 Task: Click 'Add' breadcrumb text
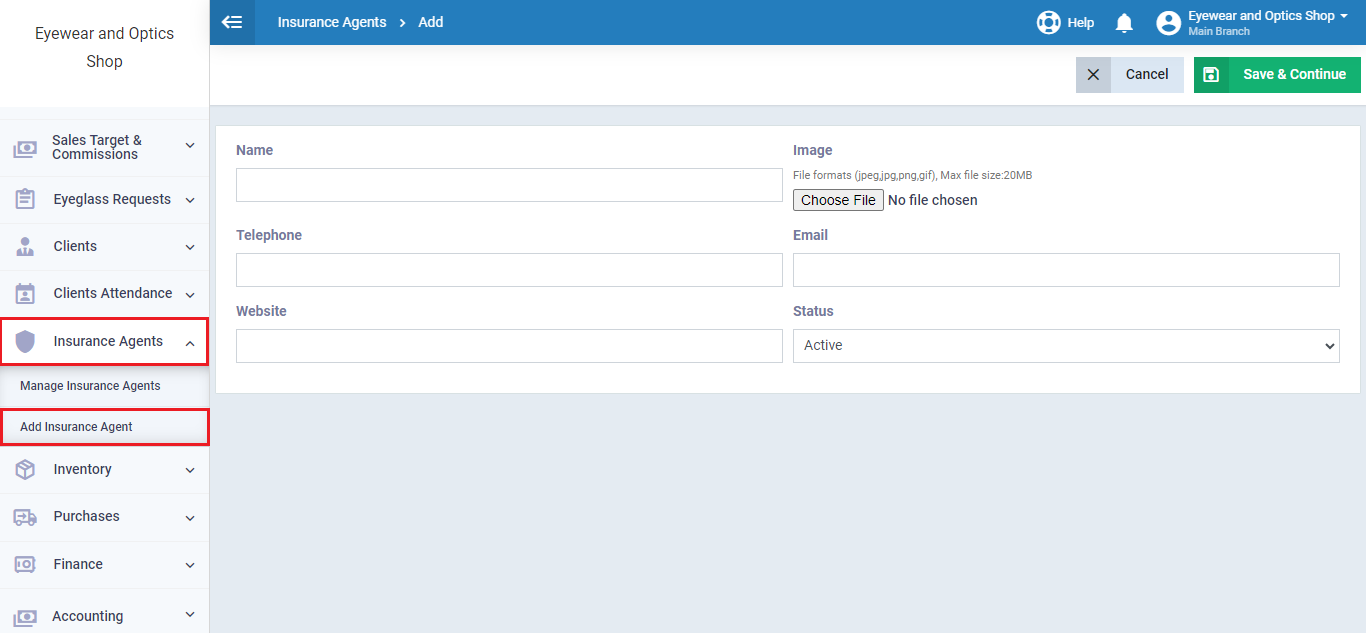click(431, 22)
